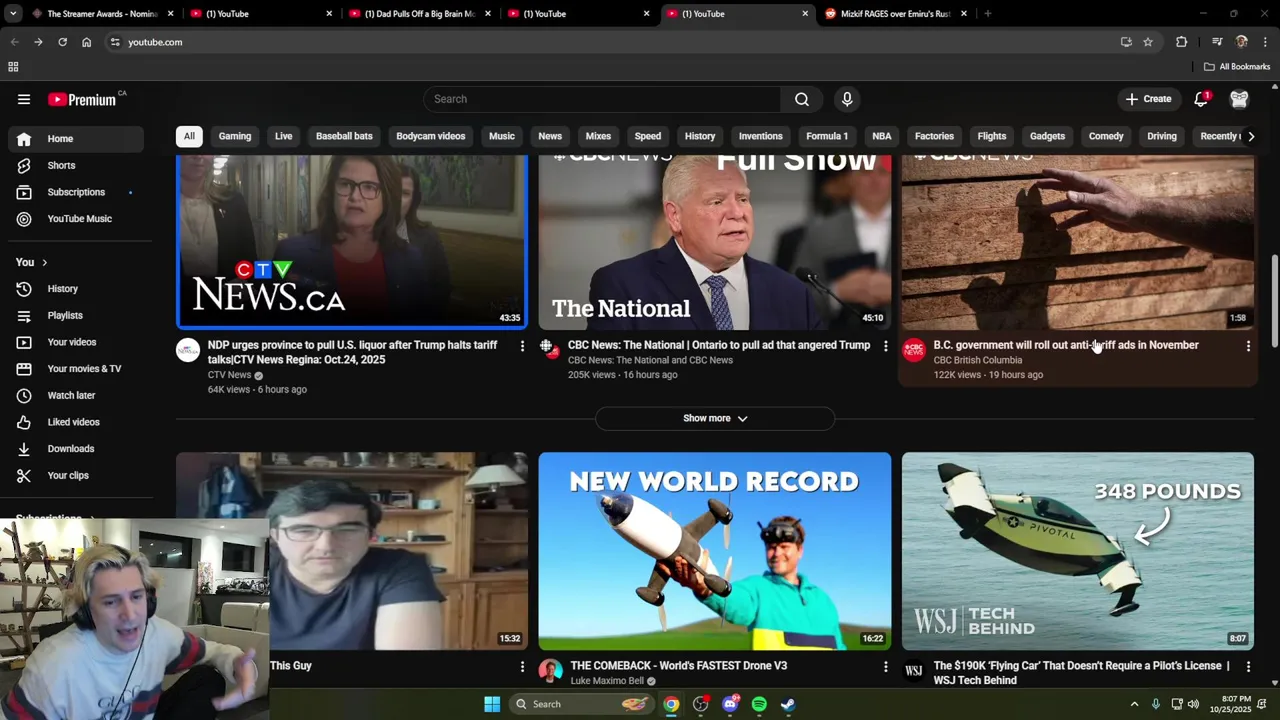1280x720 pixels.
Task: Reload the page in Chrome
Action: pyautogui.click(x=62, y=42)
